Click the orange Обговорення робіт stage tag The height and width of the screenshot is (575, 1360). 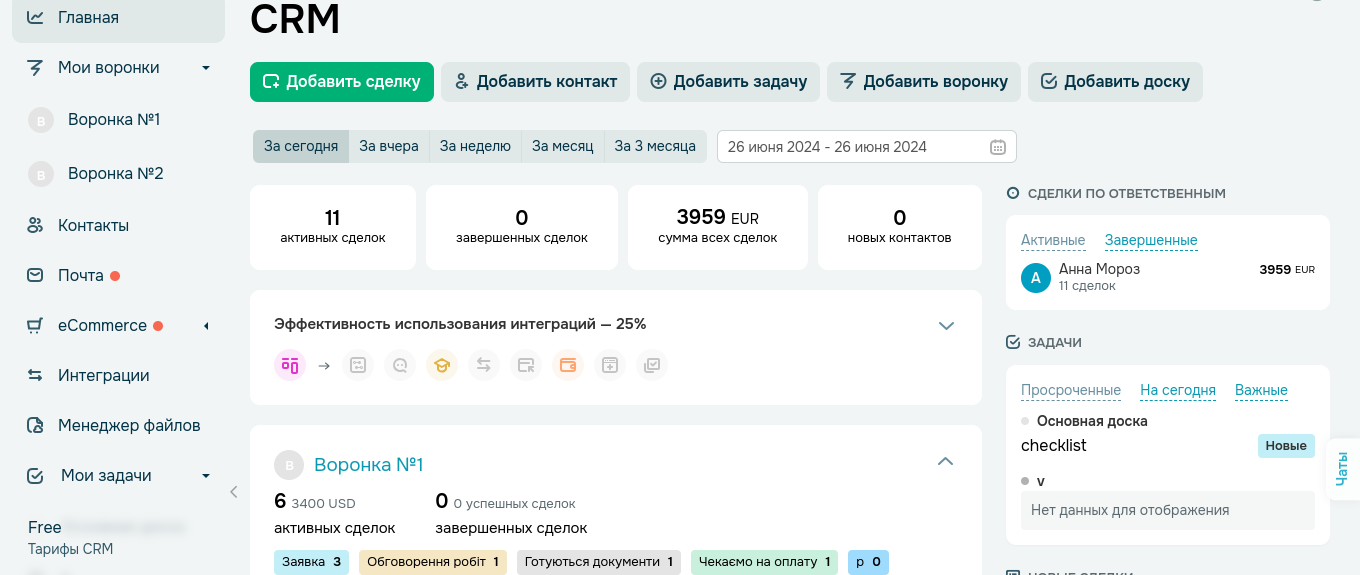point(433,562)
